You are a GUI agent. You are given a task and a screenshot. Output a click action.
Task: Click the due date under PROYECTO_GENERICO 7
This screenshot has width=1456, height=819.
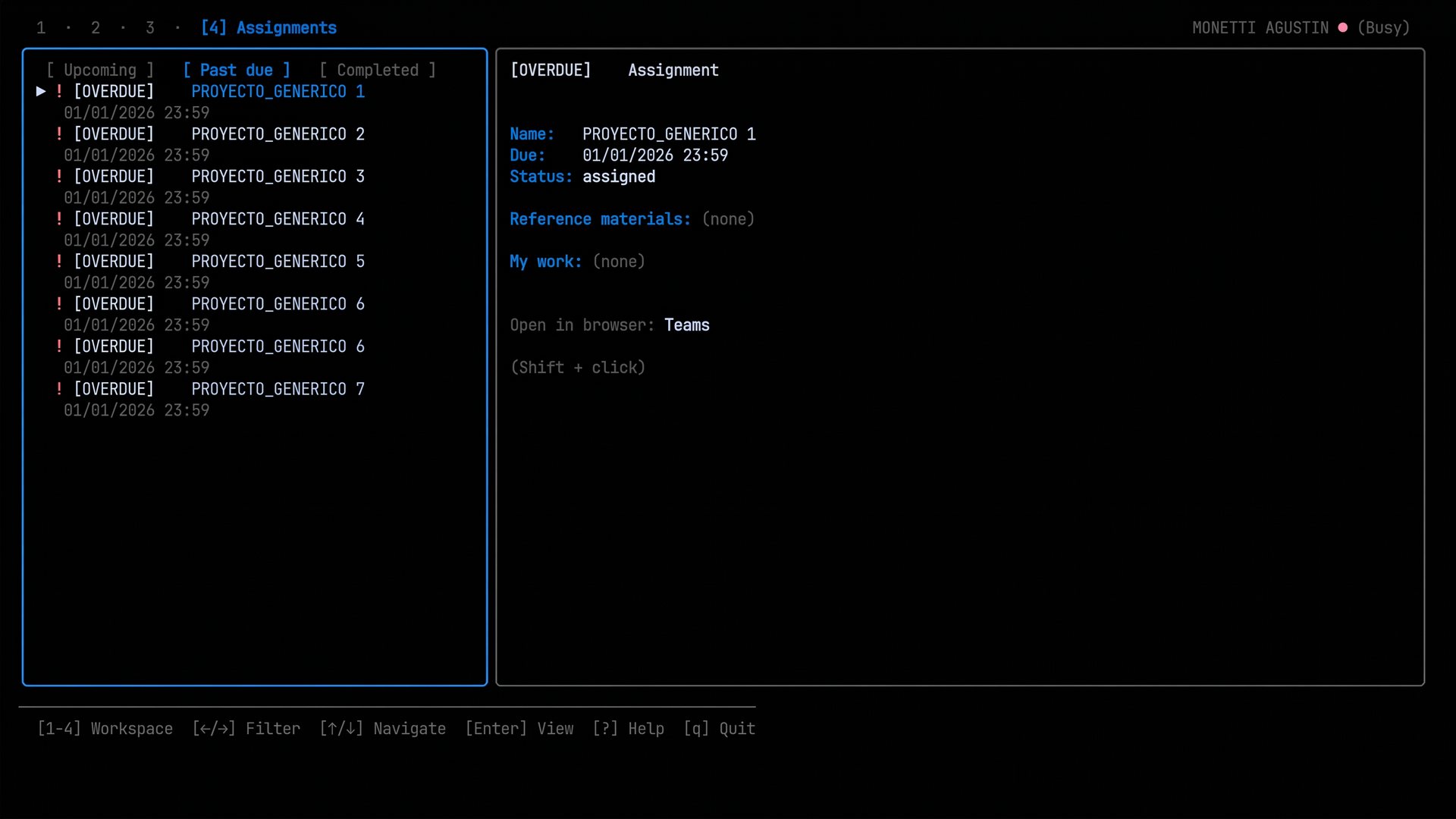[x=136, y=409]
